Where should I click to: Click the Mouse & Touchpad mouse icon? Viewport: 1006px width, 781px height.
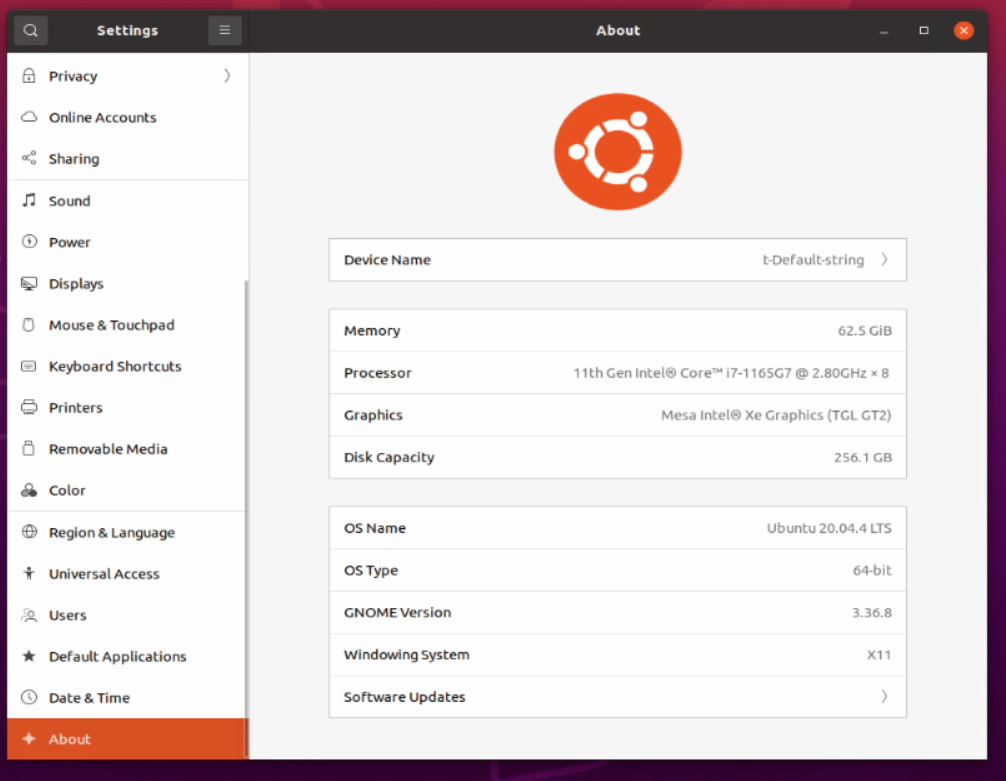click(x=29, y=325)
